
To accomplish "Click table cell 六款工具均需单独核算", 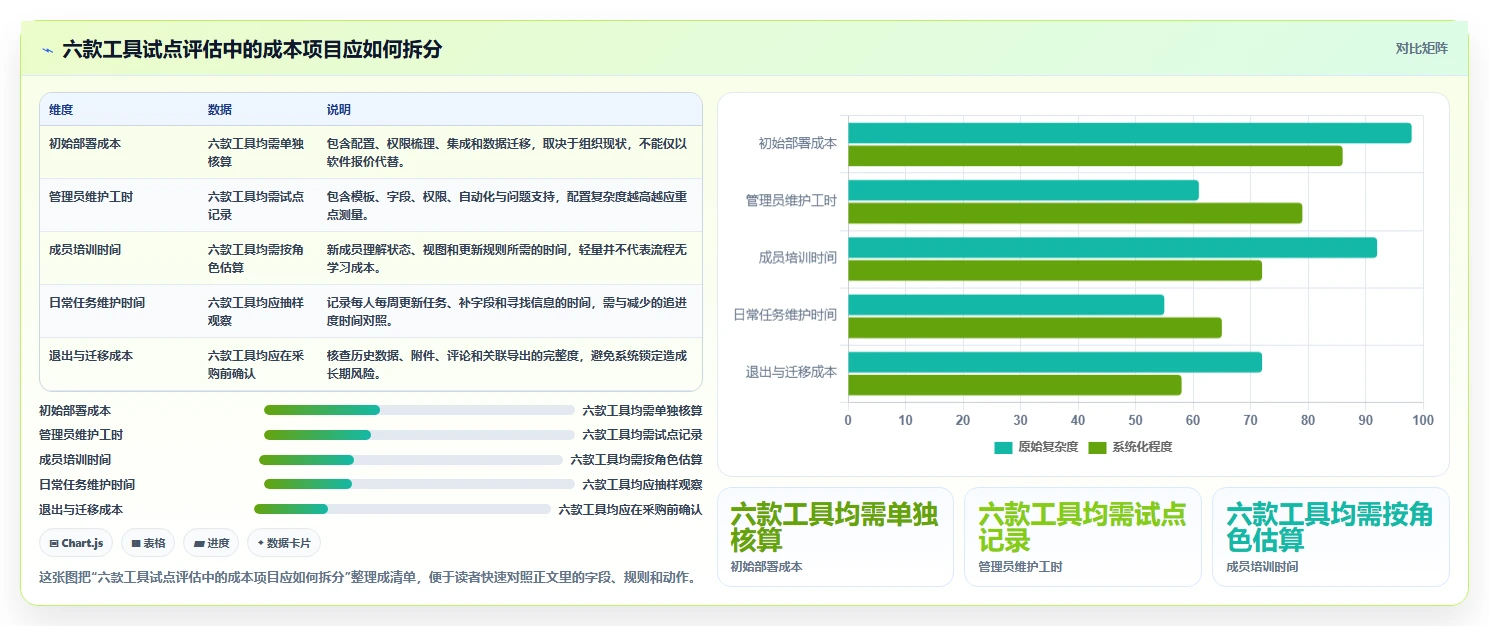I will 256,152.
